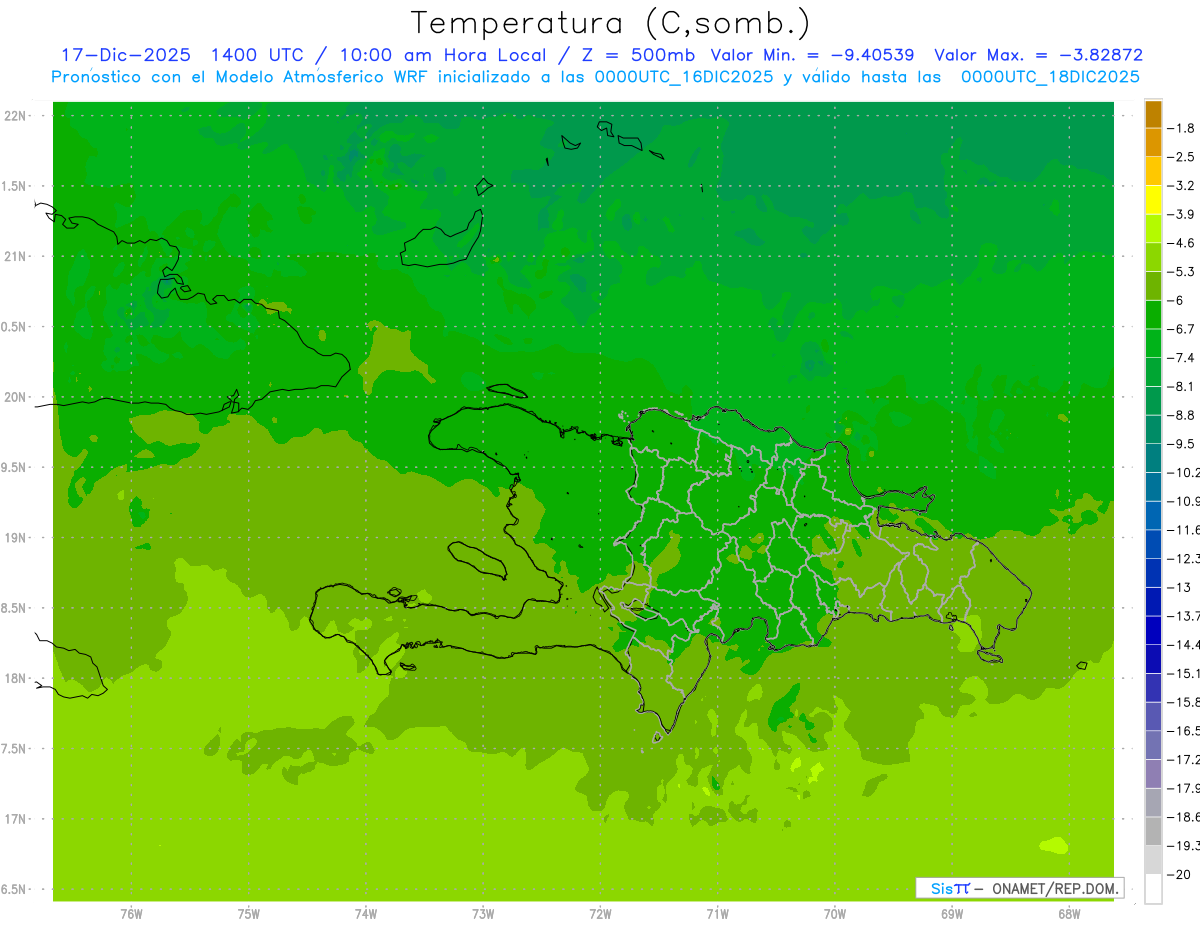
Task: Select the -20 colorbar label
Action: (x=1179, y=874)
